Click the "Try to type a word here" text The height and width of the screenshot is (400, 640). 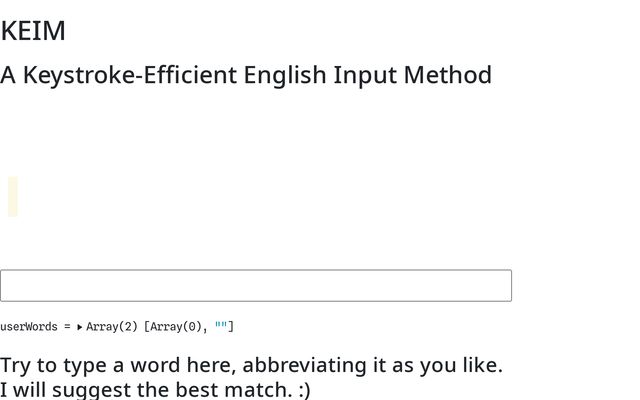117,365
